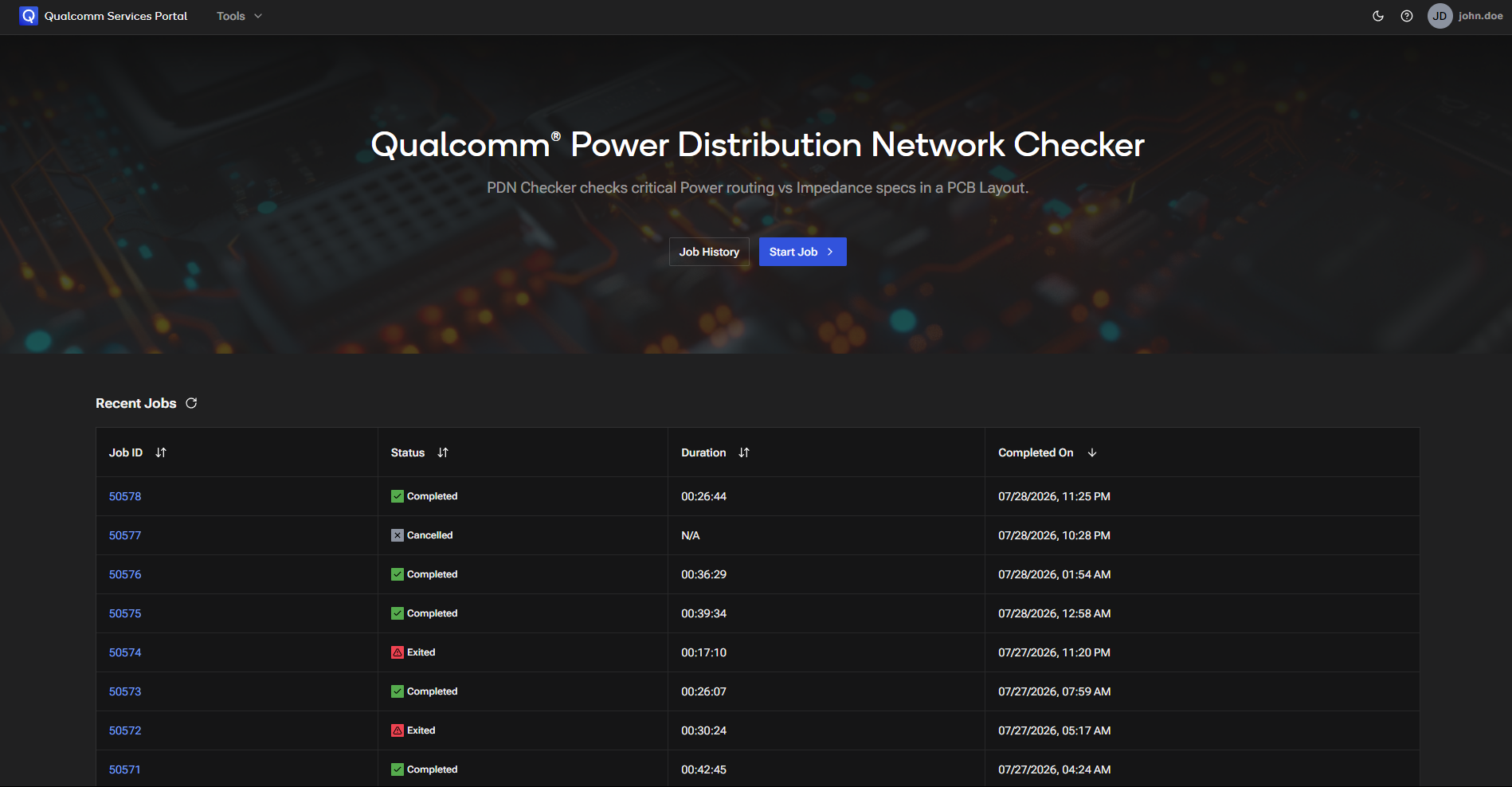Go to Qualcomm Services Portal home
1512x787 pixels.
tap(116, 16)
